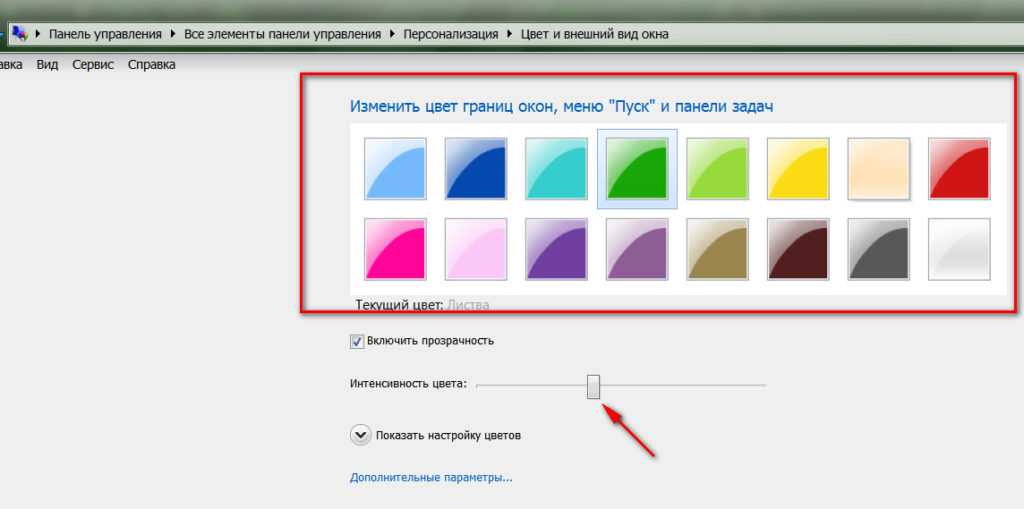The height and width of the screenshot is (509, 1024).
Task: Open the Справка menu
Action: 152,65
